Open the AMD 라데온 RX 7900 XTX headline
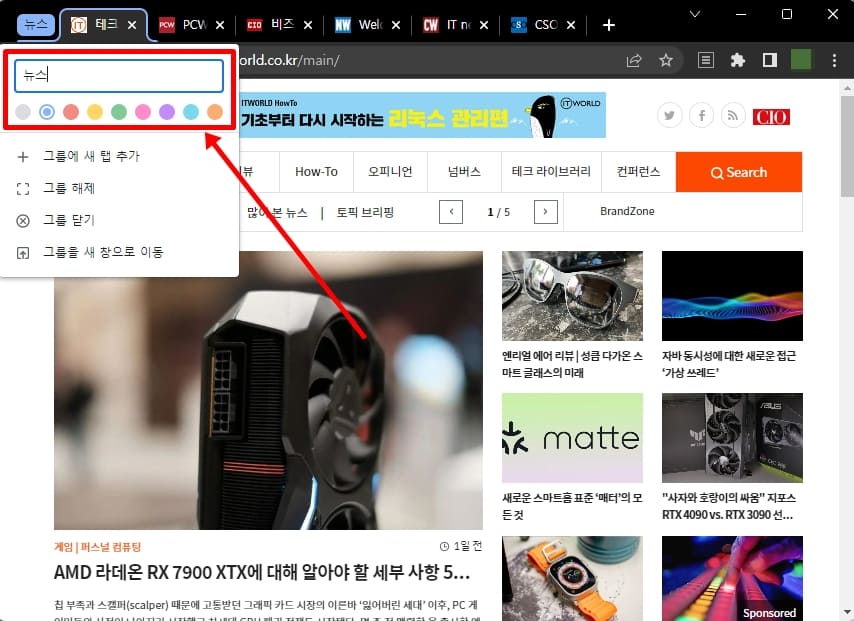 (262, 572)
